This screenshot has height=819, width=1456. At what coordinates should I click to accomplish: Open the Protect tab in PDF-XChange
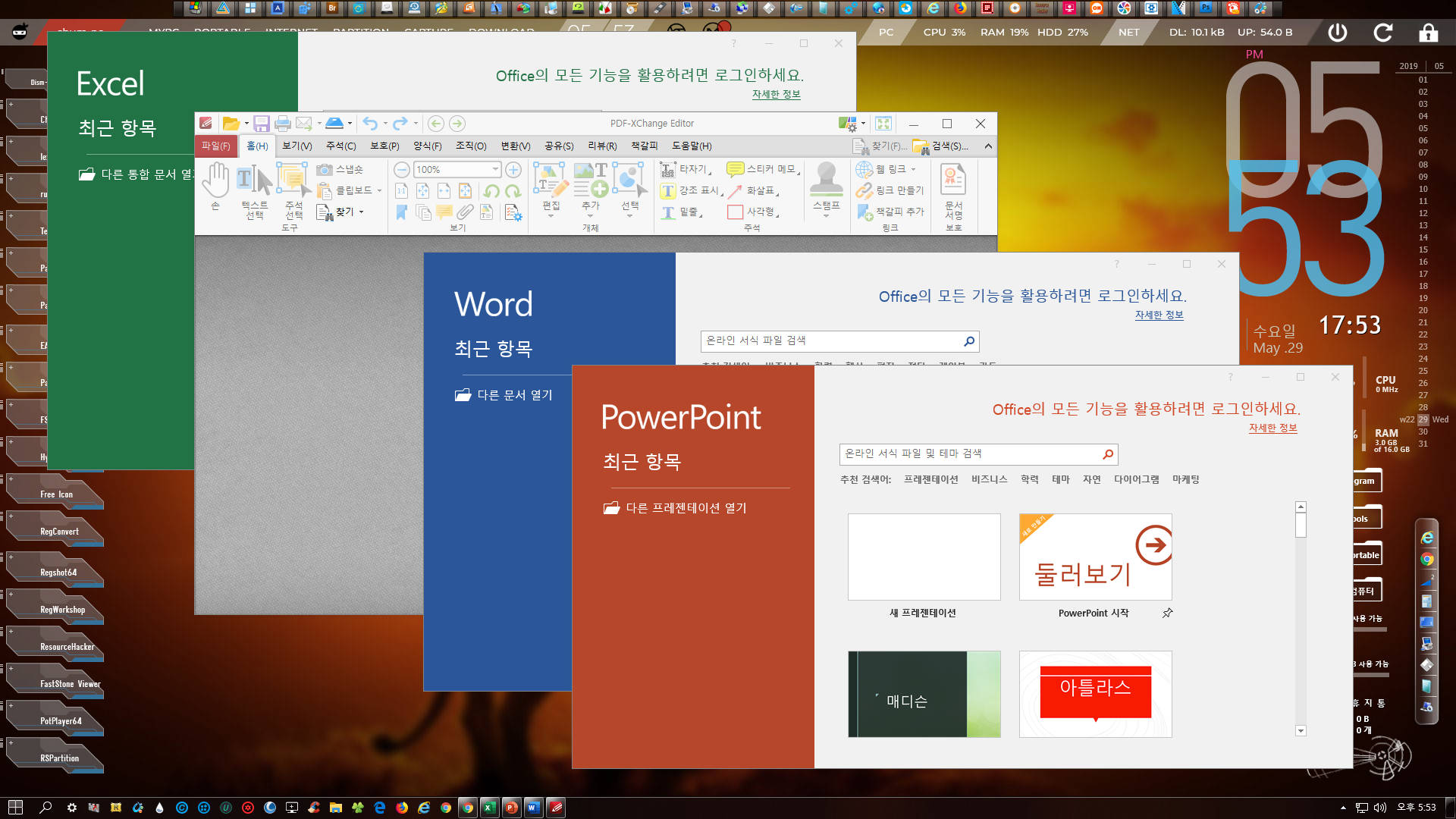point(384,146)
